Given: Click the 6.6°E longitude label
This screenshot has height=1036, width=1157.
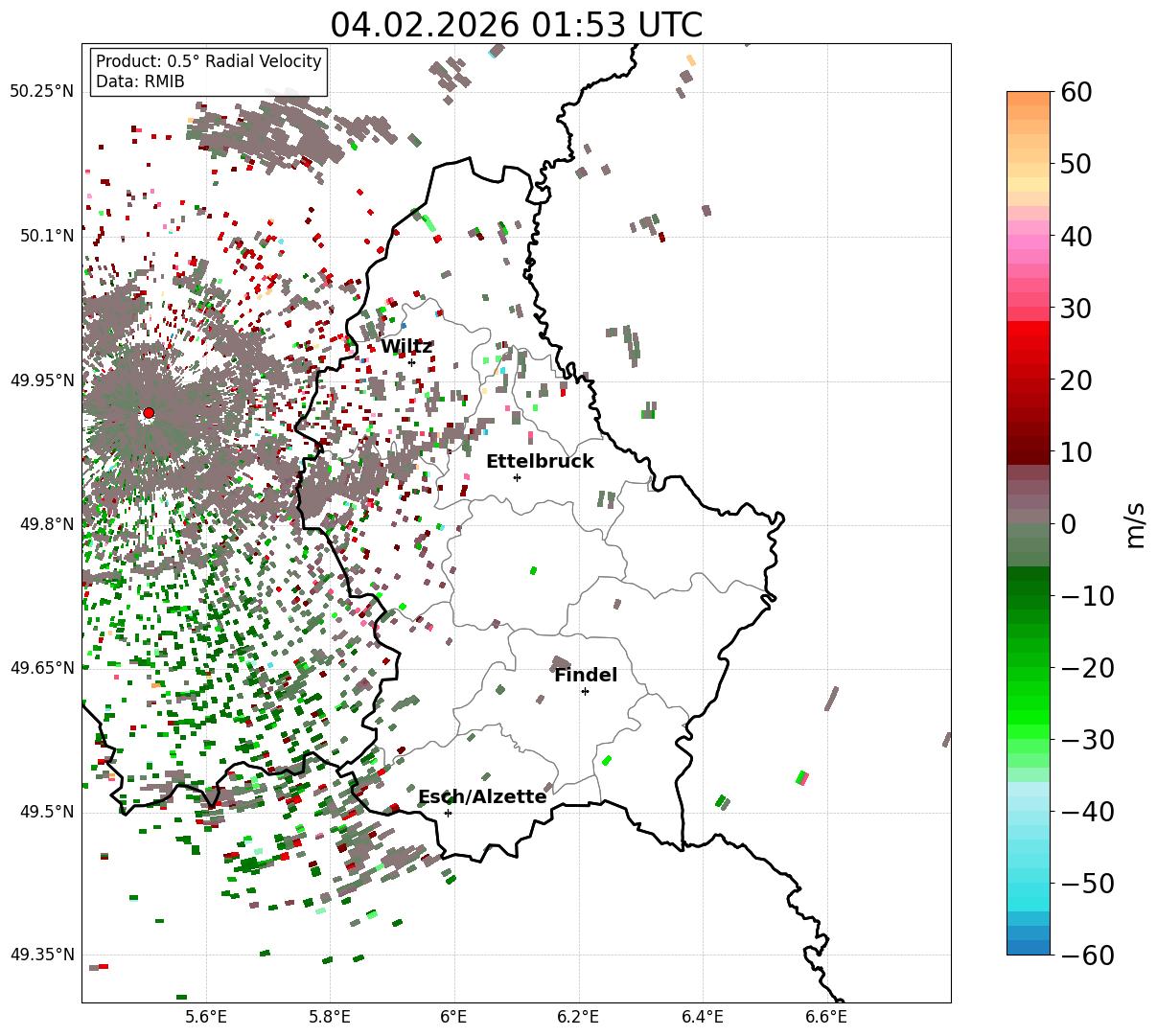Looking at the screenshot, I should point(826,1016).
